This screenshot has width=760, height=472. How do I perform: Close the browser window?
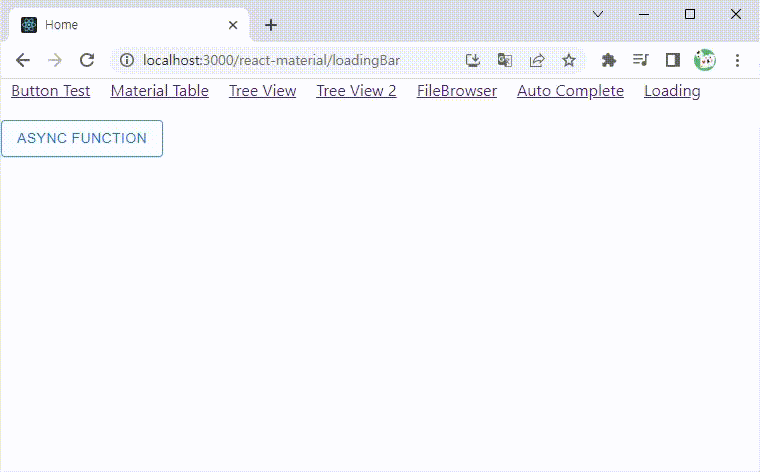tap(736, 14)
